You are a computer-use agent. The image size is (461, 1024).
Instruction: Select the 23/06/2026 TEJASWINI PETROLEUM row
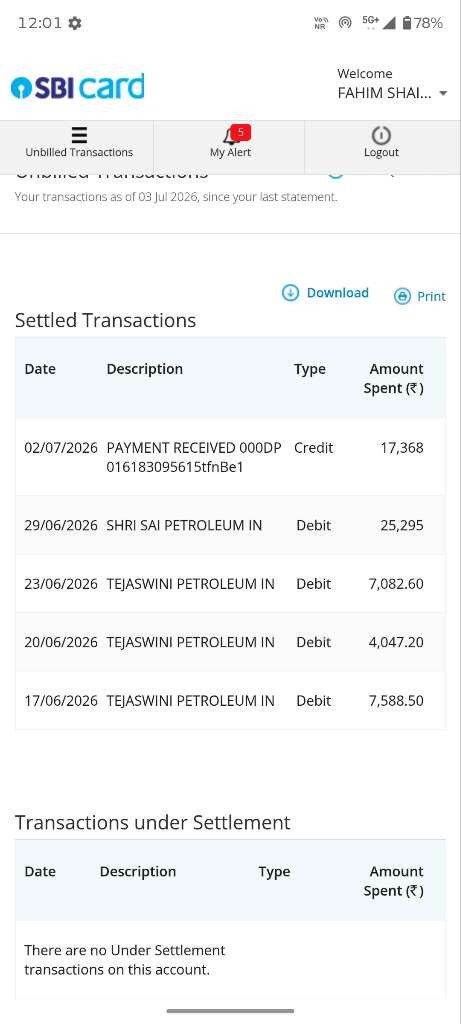tap(230, 583)
